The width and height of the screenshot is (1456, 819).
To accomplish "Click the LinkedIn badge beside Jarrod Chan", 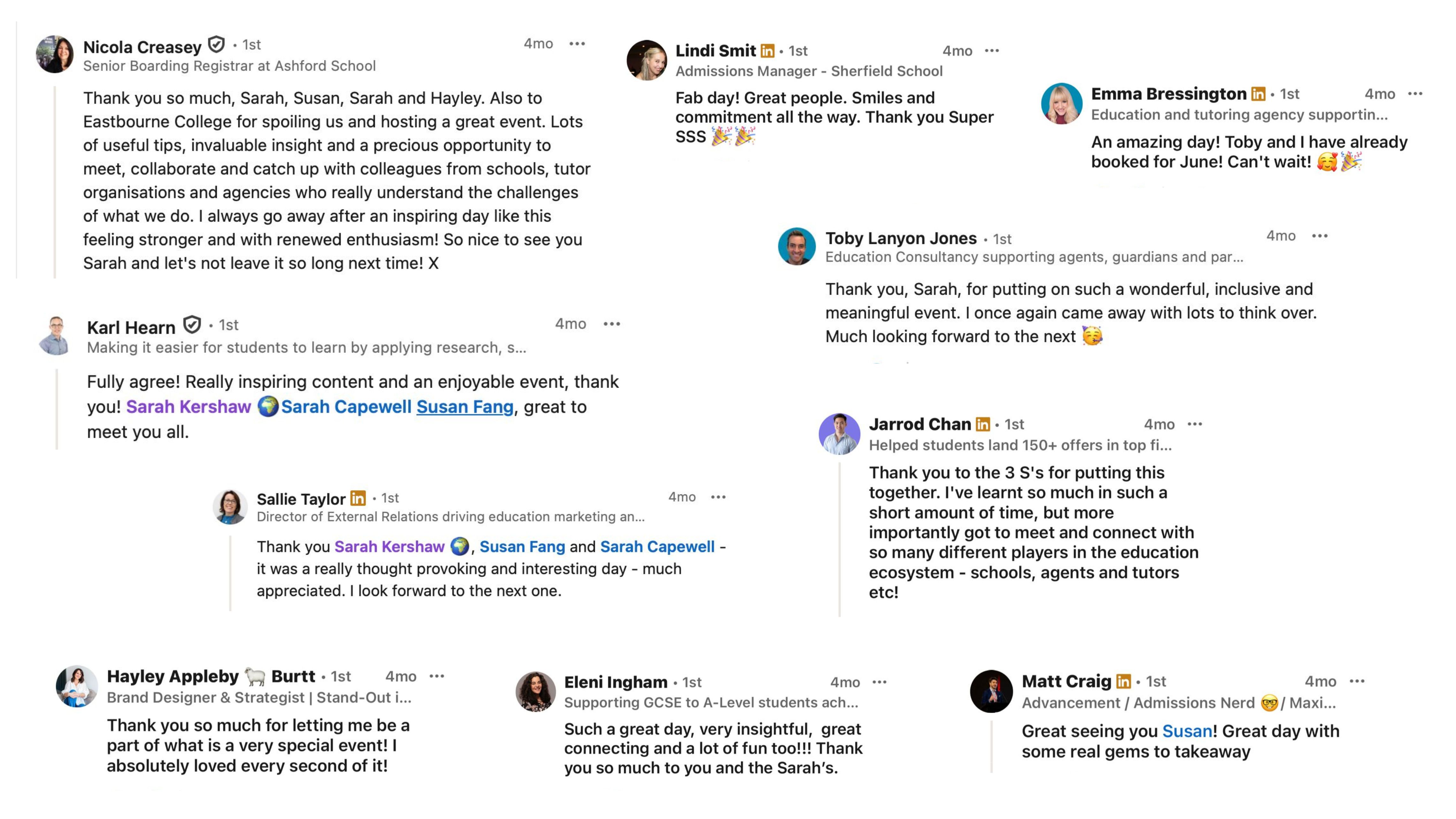I will [983, 424].
